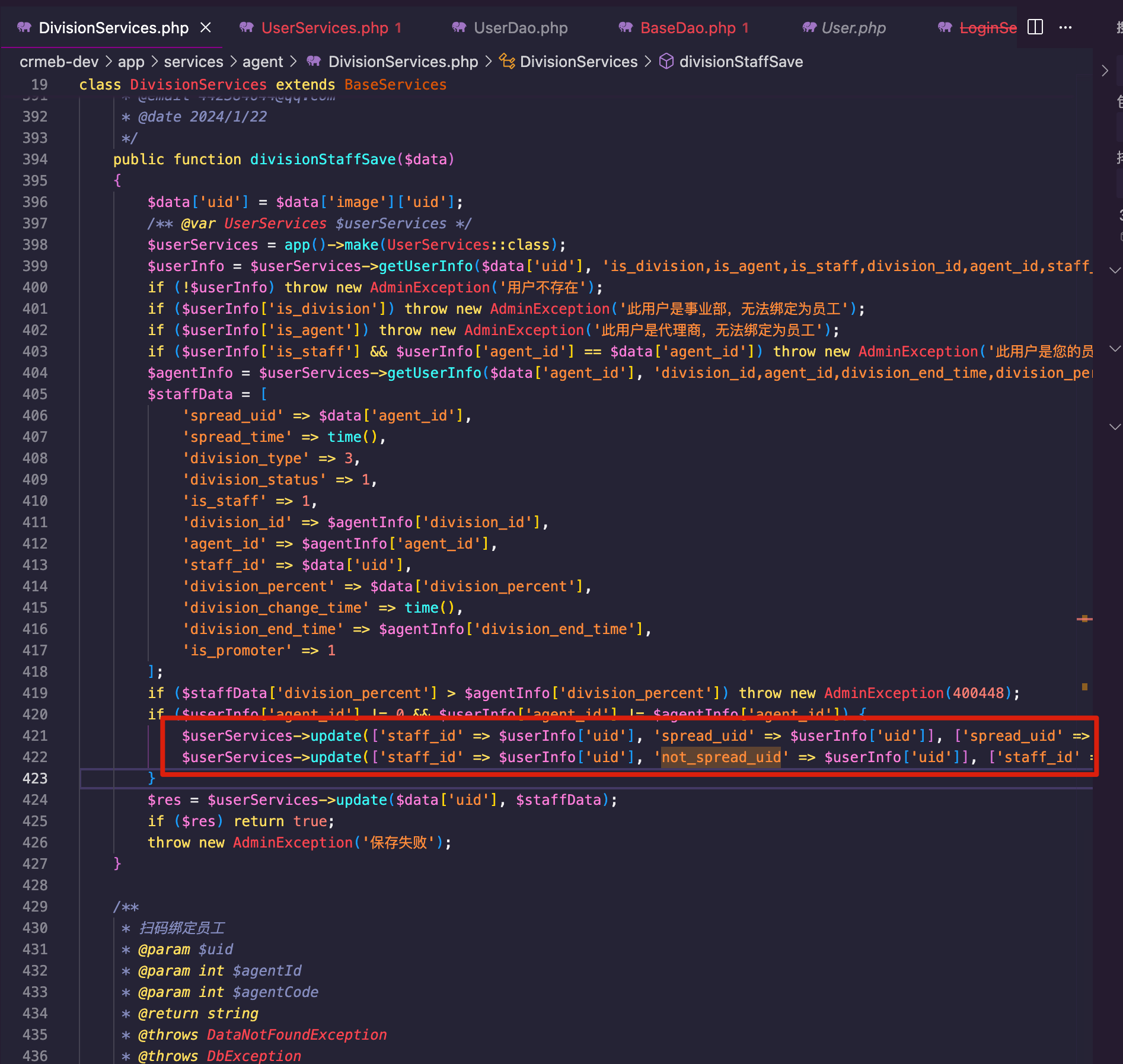
Task: Click the PHP file icon in breadcrumb path
Action: 314,61
